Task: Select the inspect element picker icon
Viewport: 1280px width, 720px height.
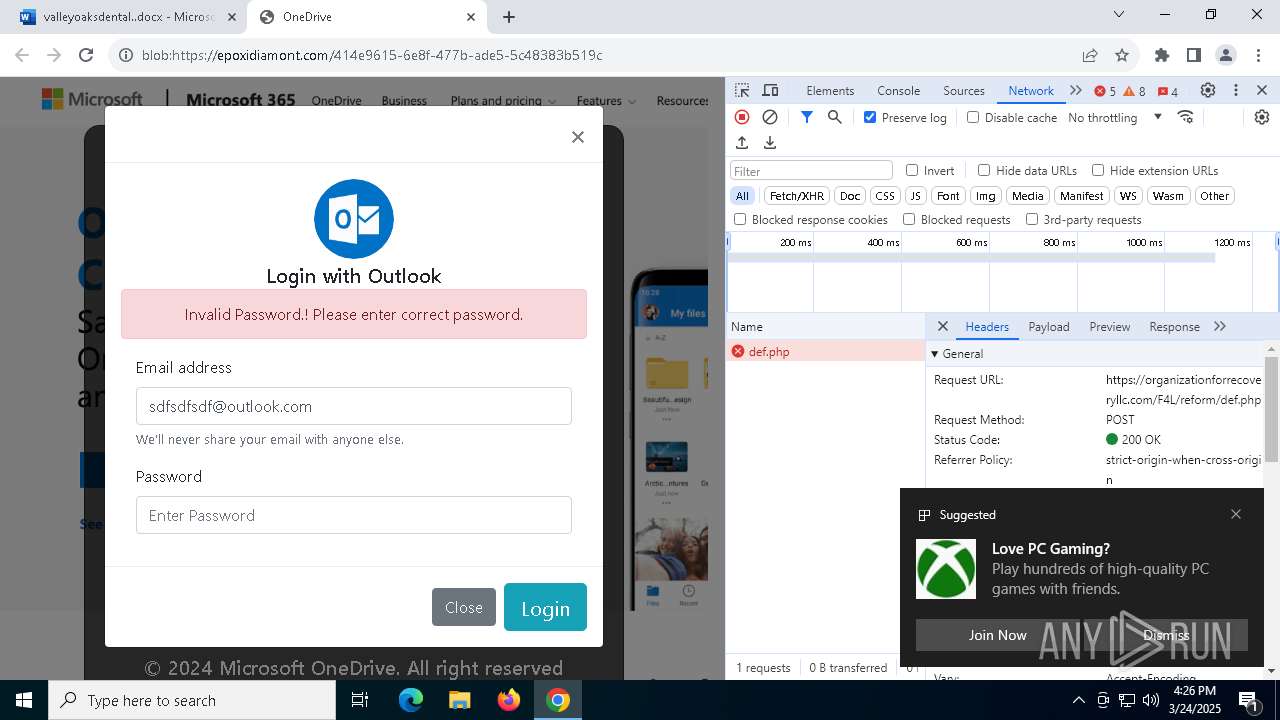Action: tap(742, 90)
